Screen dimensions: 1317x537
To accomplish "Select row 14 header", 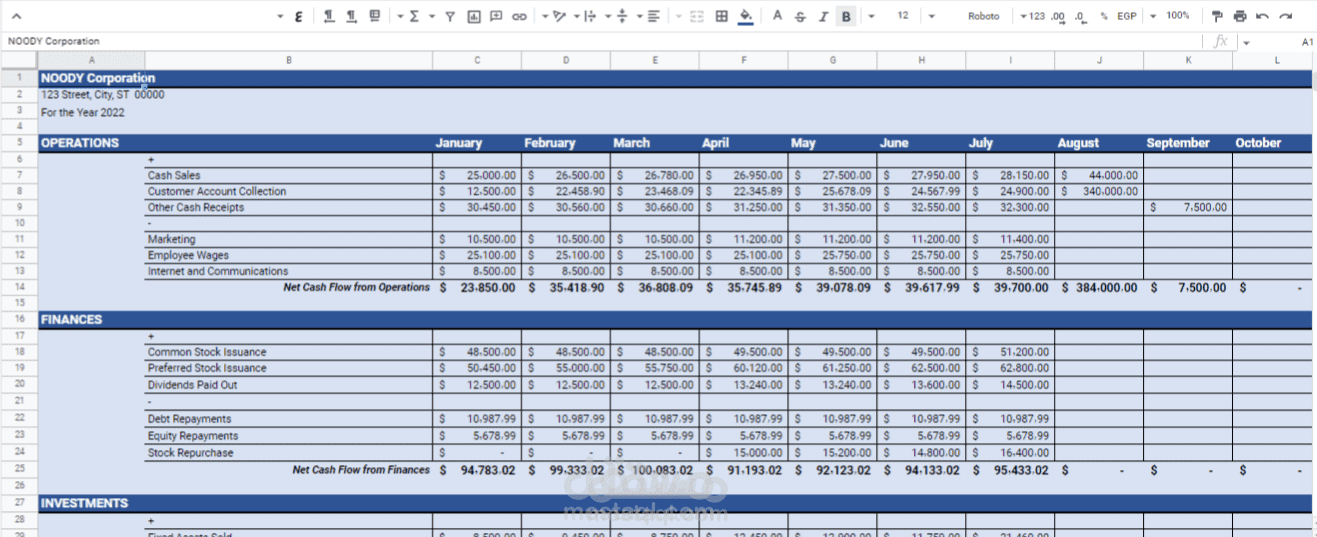I will point(19,287).
